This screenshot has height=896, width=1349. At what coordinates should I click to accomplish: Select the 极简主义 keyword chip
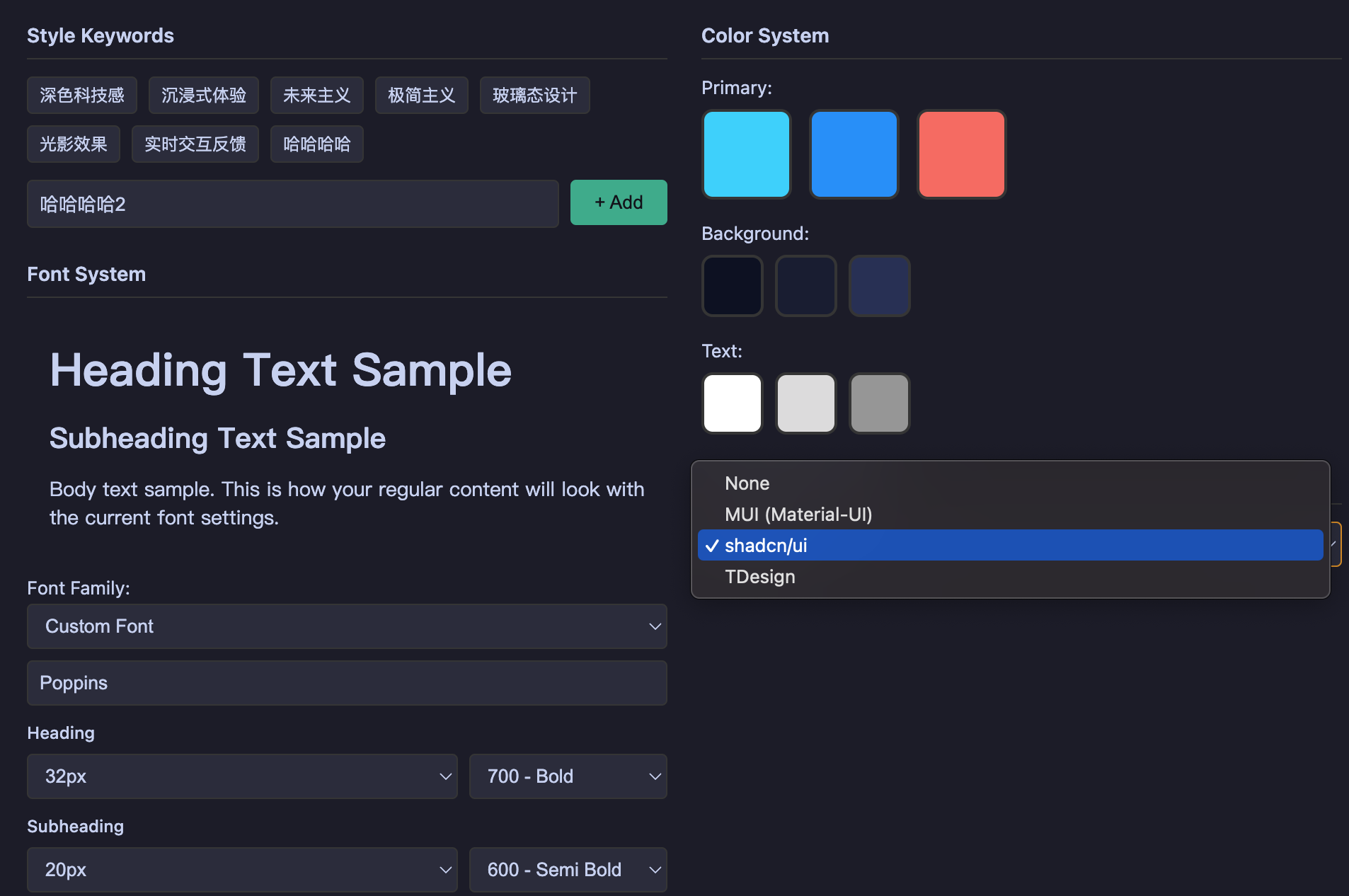pyautogui.click(x=421, y=95)
